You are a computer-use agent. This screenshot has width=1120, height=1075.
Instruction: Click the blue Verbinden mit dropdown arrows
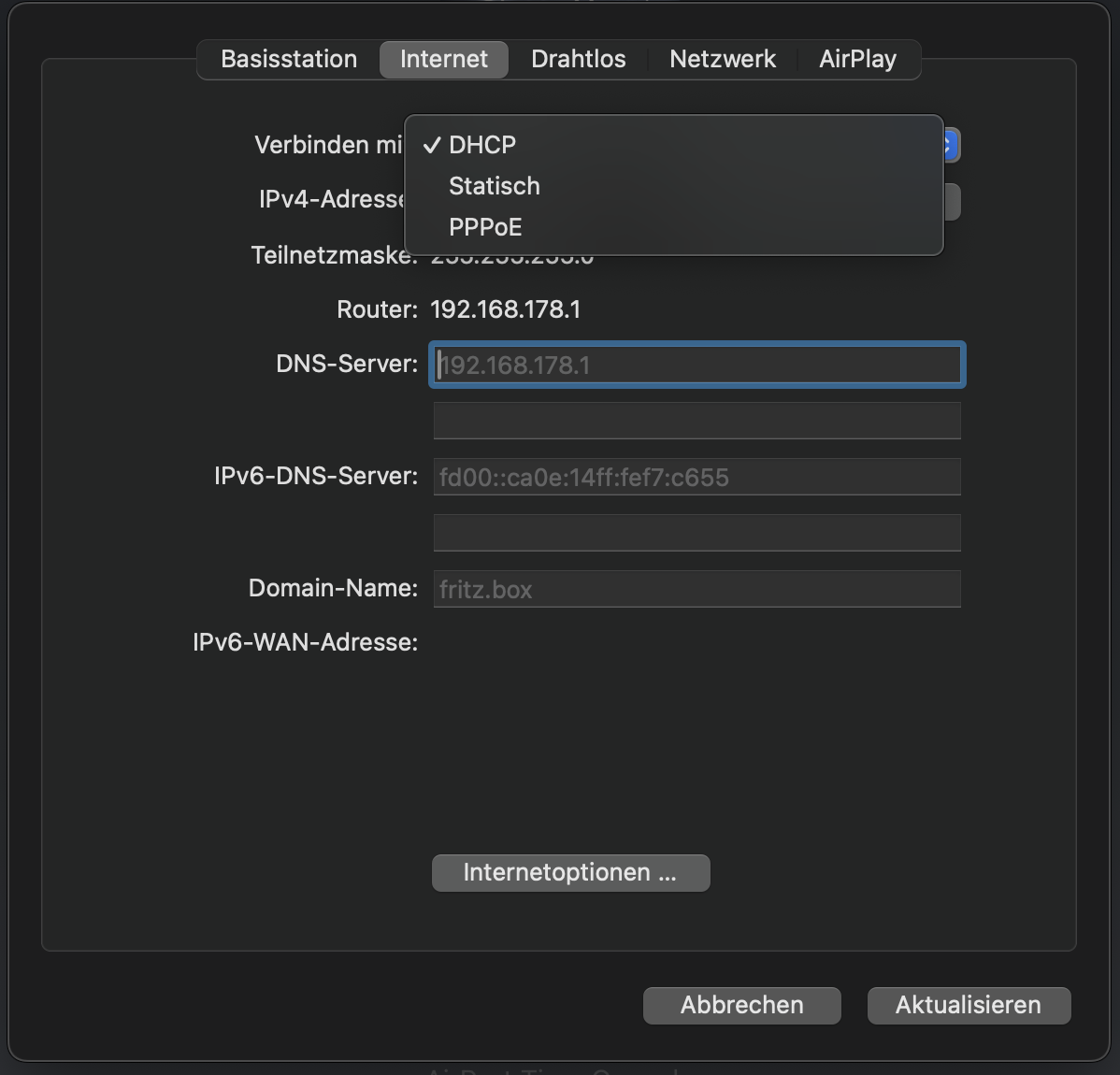pos(951,145)
